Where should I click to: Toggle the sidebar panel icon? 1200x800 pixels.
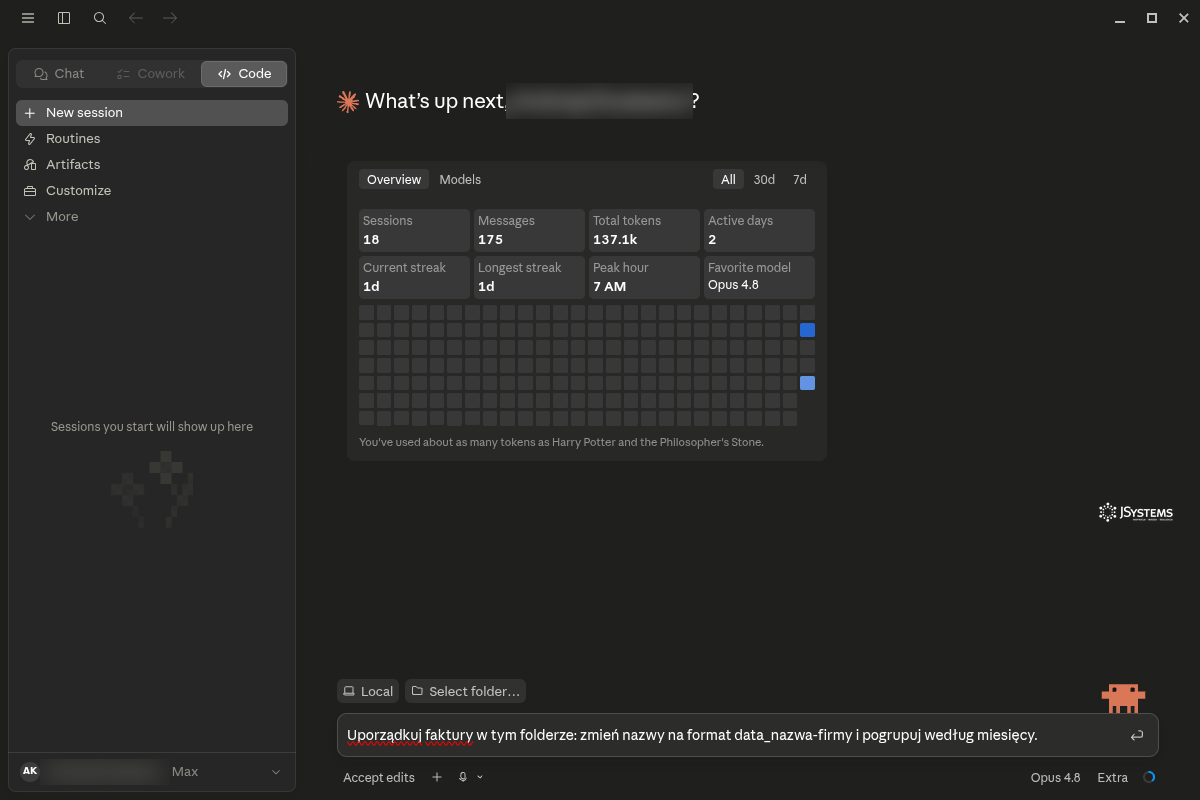coord(64,18)
